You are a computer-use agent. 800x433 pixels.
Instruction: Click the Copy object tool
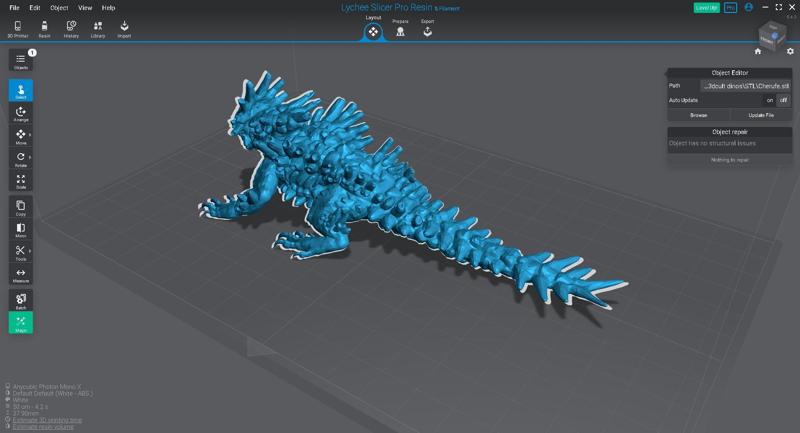(21, 207)
